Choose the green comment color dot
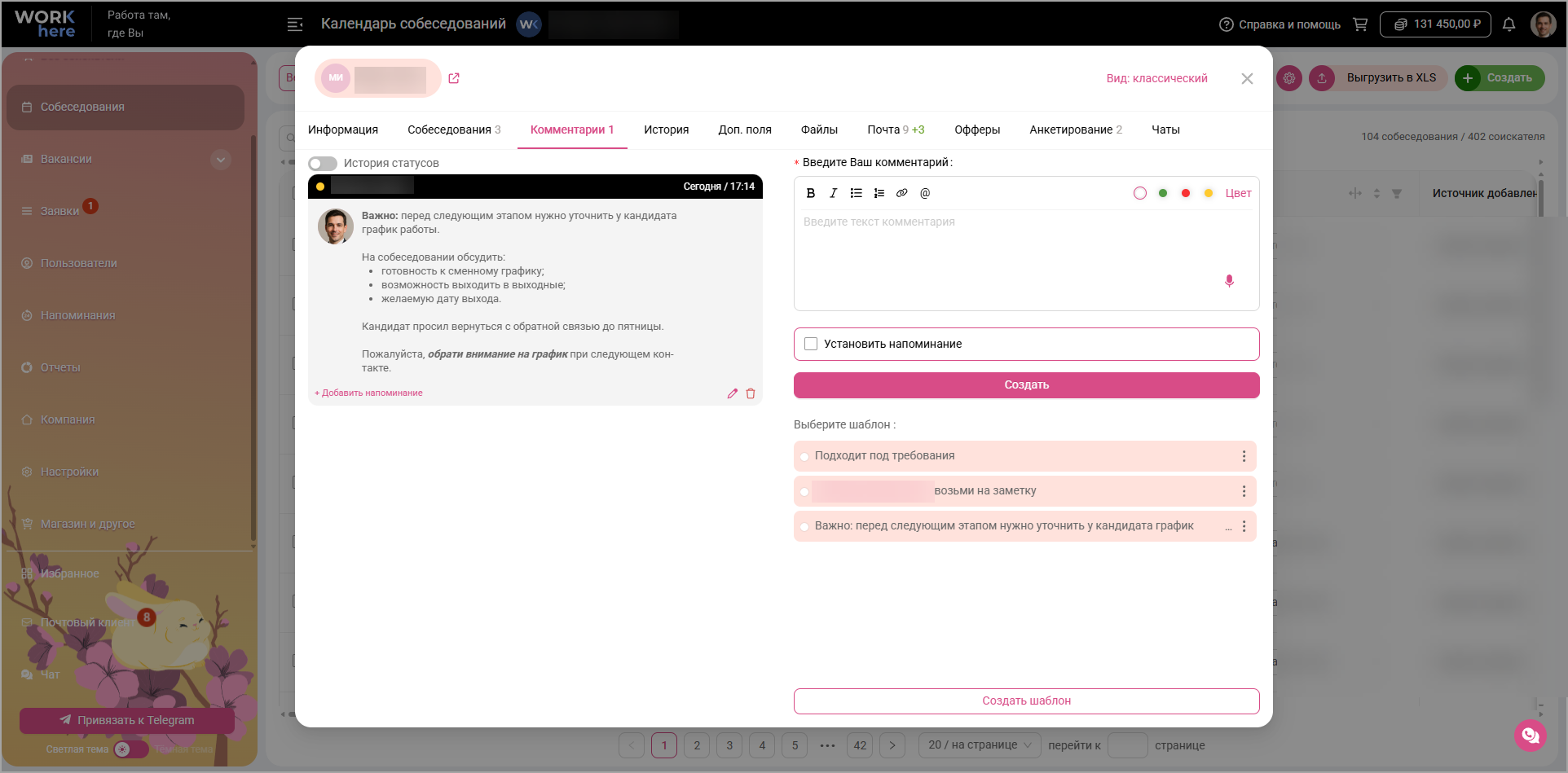 coord(1163,193)
